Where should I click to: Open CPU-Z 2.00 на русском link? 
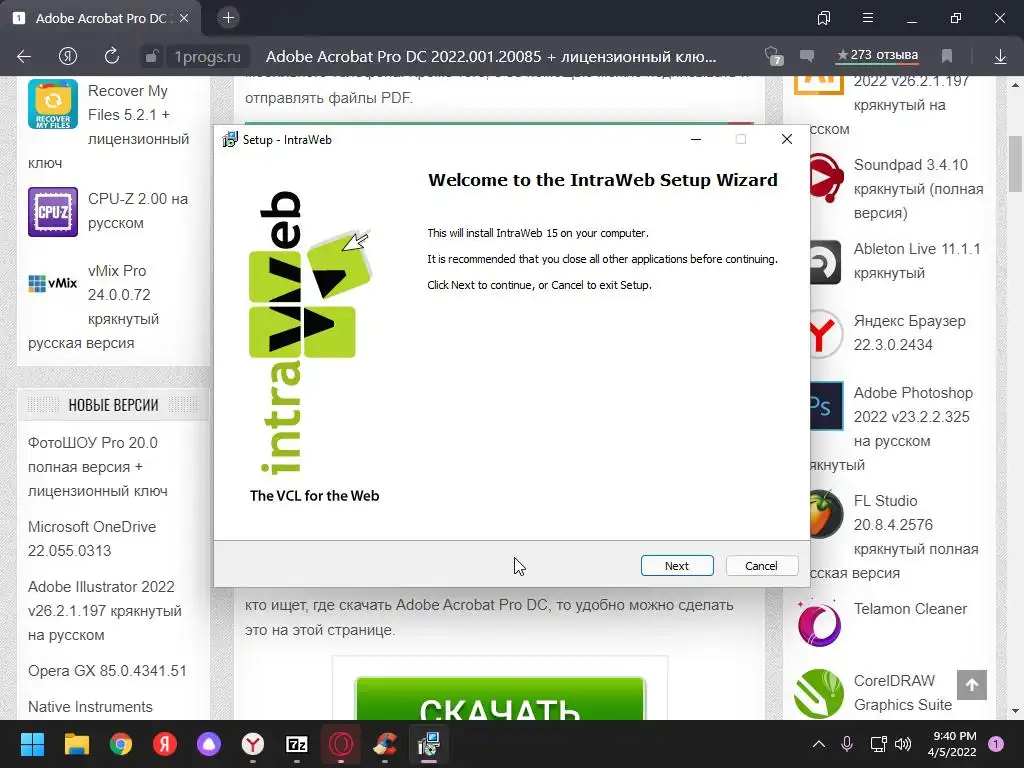pyautogui.click(x=138, y=211)
